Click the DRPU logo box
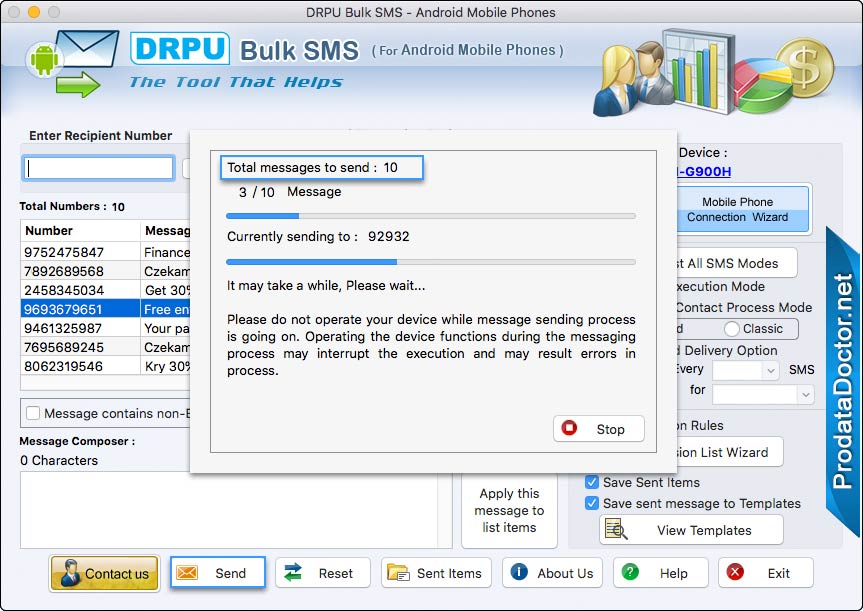This screenshot has height=611, width=863. coord(180,48)
